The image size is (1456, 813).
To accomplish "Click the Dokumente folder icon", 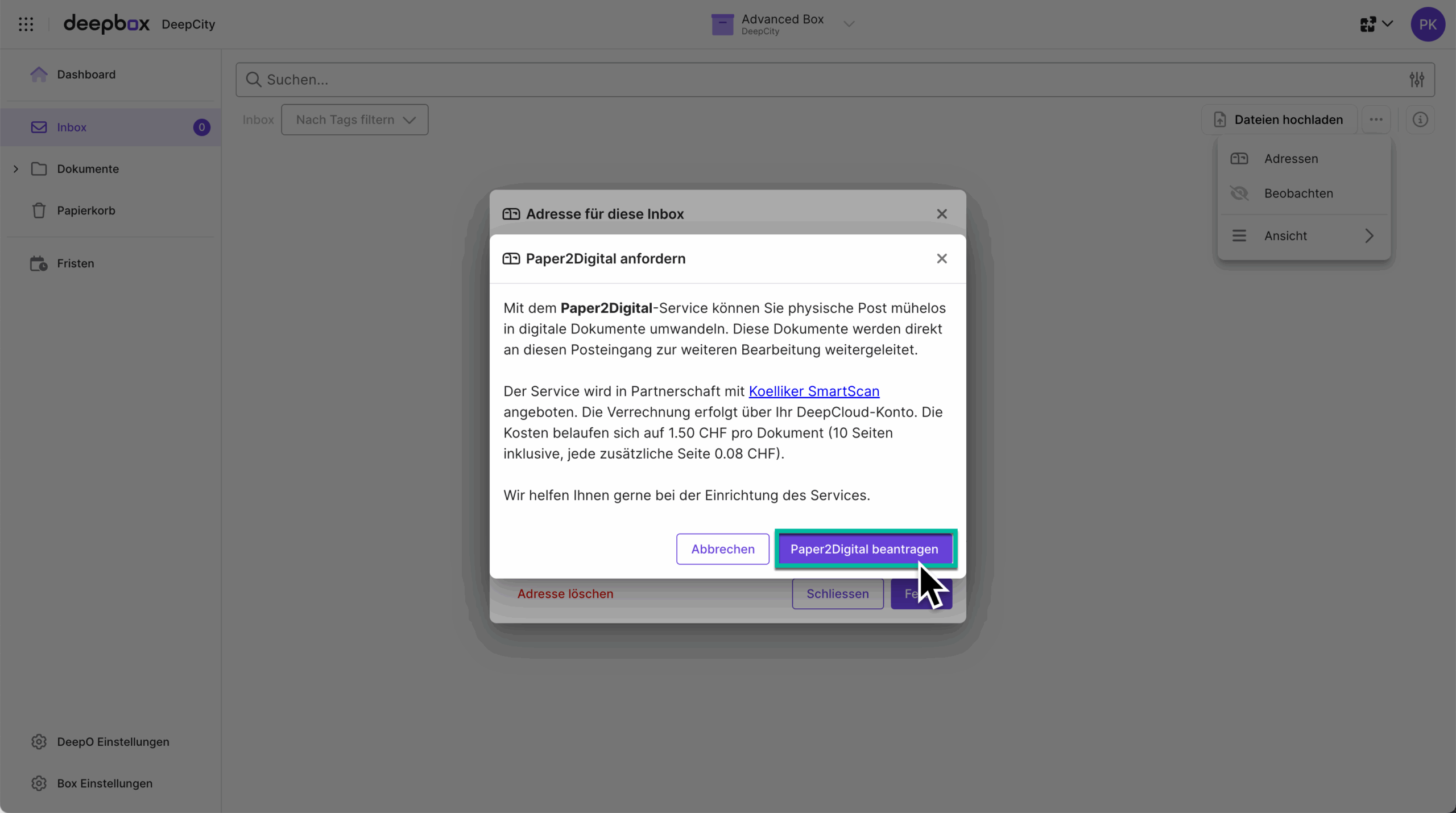I will click(x=39, y=169).
